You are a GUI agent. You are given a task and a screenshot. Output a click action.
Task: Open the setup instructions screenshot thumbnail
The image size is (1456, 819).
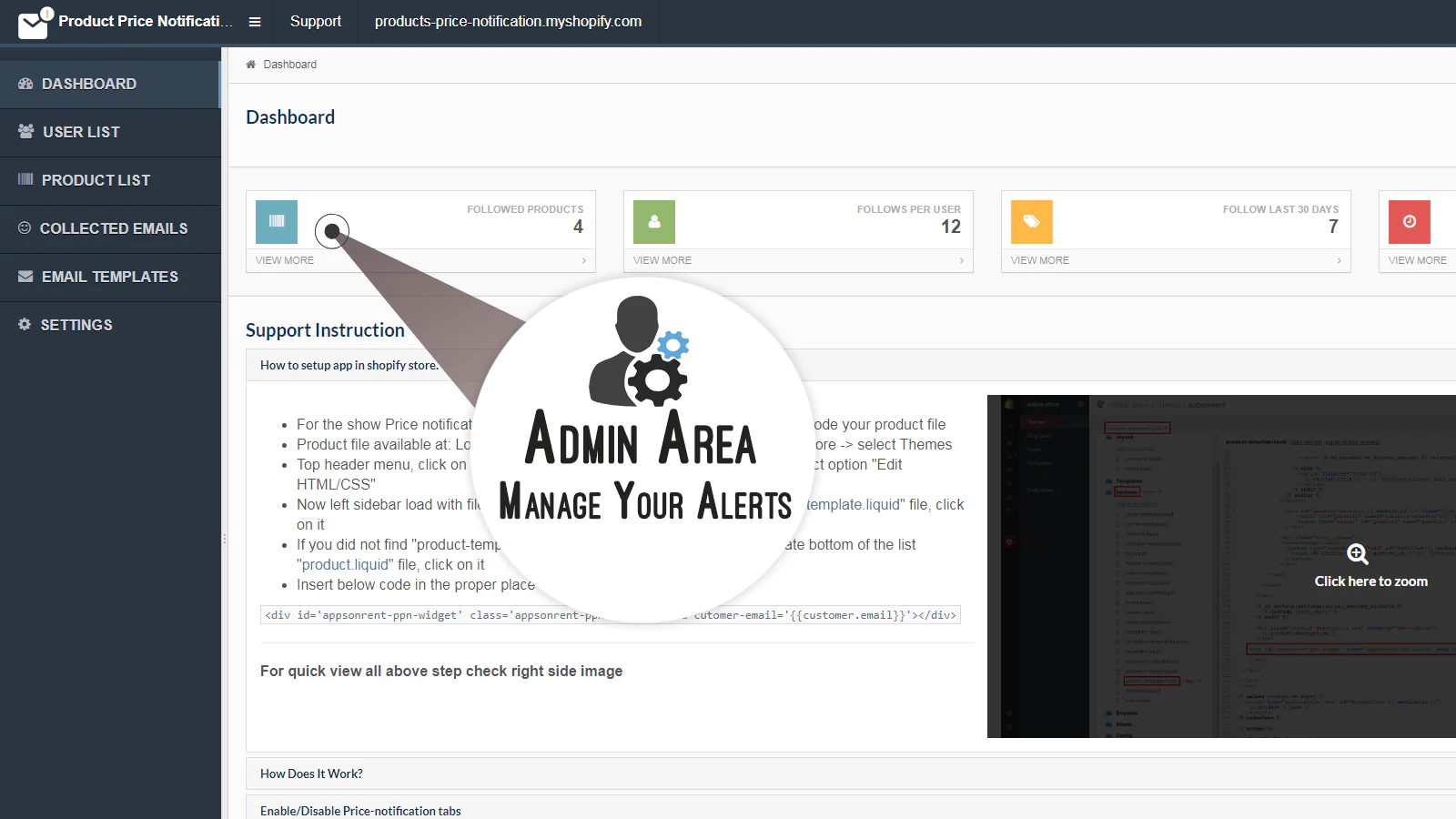[x=1221, y=566]
